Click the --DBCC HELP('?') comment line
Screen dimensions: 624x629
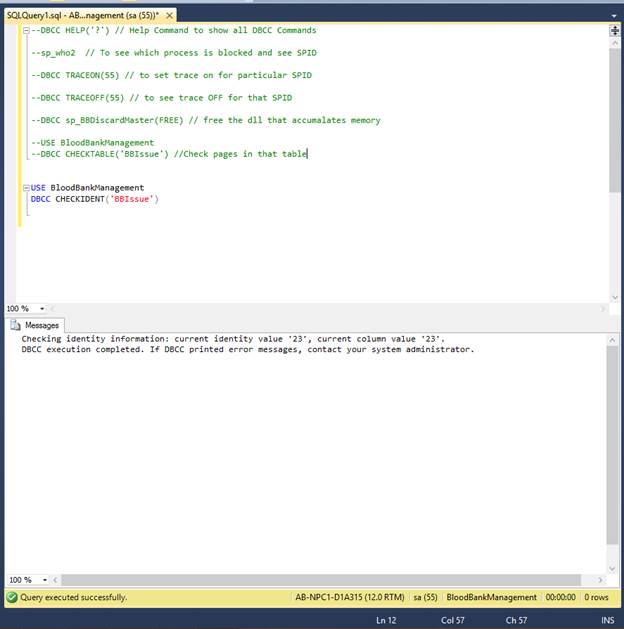(x=174, y=30)
